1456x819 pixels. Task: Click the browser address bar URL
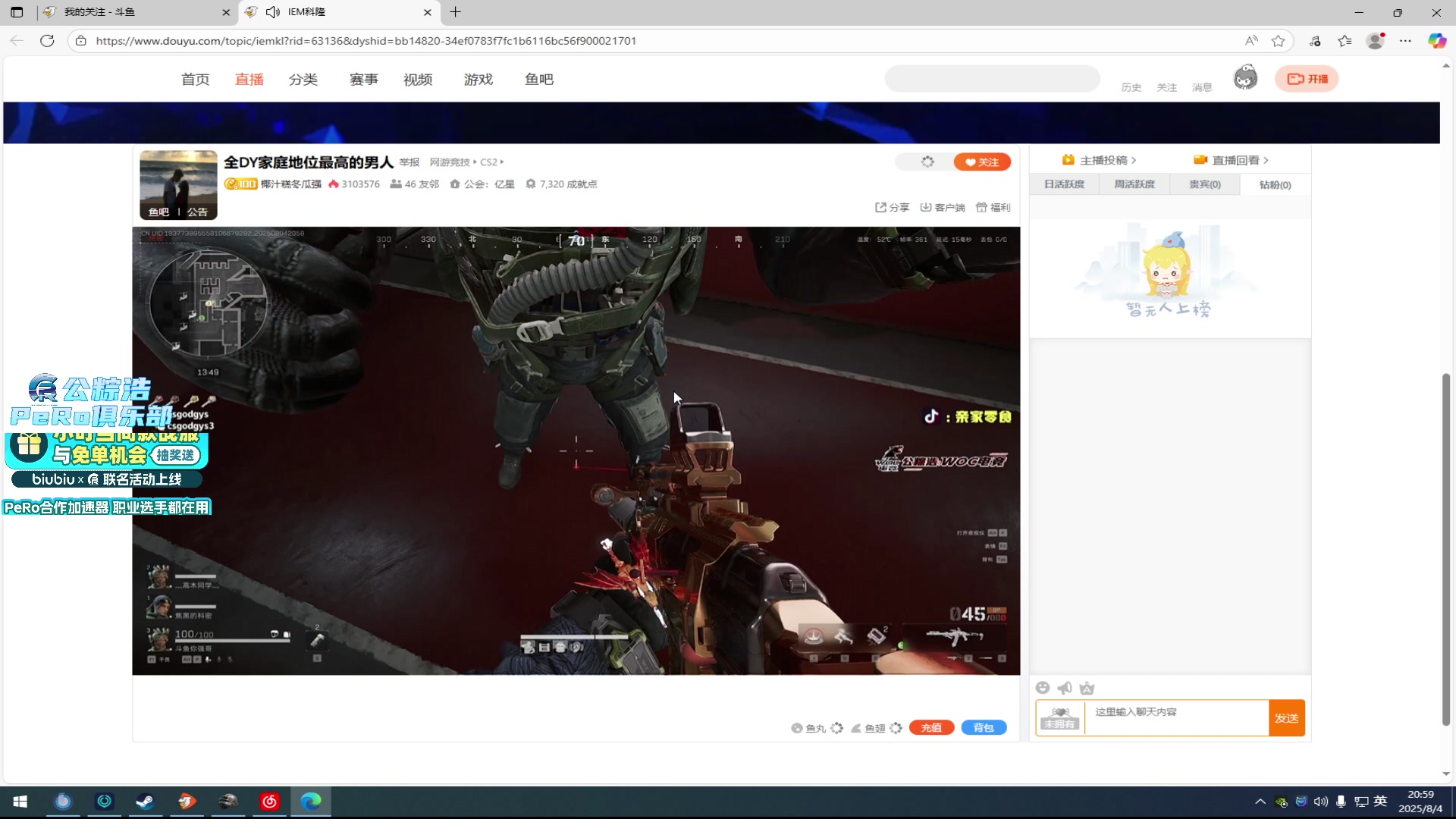click(x=366, y=41)
